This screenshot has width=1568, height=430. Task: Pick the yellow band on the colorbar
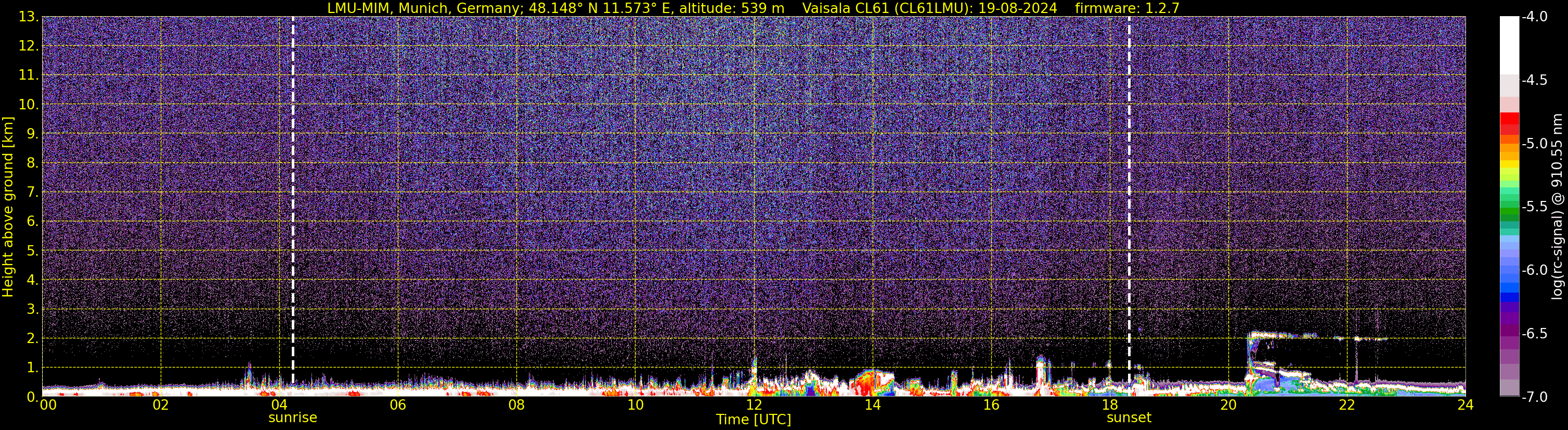tap(1510, 164)
